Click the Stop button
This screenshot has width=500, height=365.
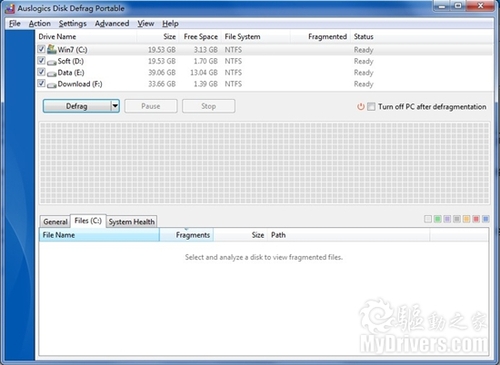point(209,106)
